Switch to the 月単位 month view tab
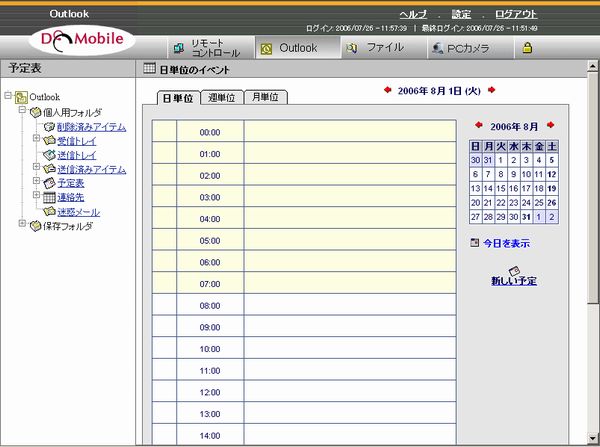Image resolution: width=600 pixels, height=447 pixels. (265, 98)
